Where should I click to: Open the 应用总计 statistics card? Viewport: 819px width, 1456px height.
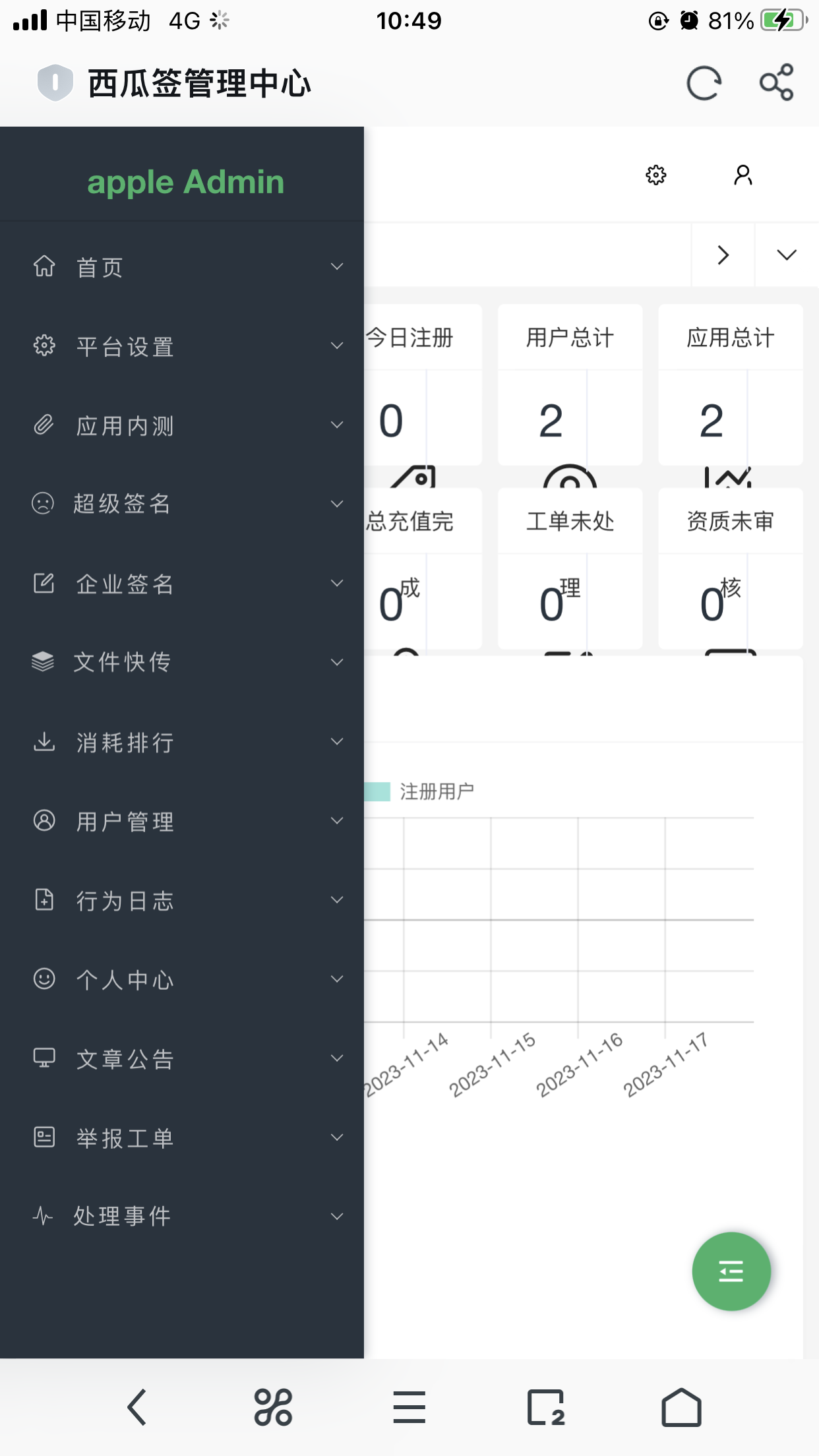point(731,384)
